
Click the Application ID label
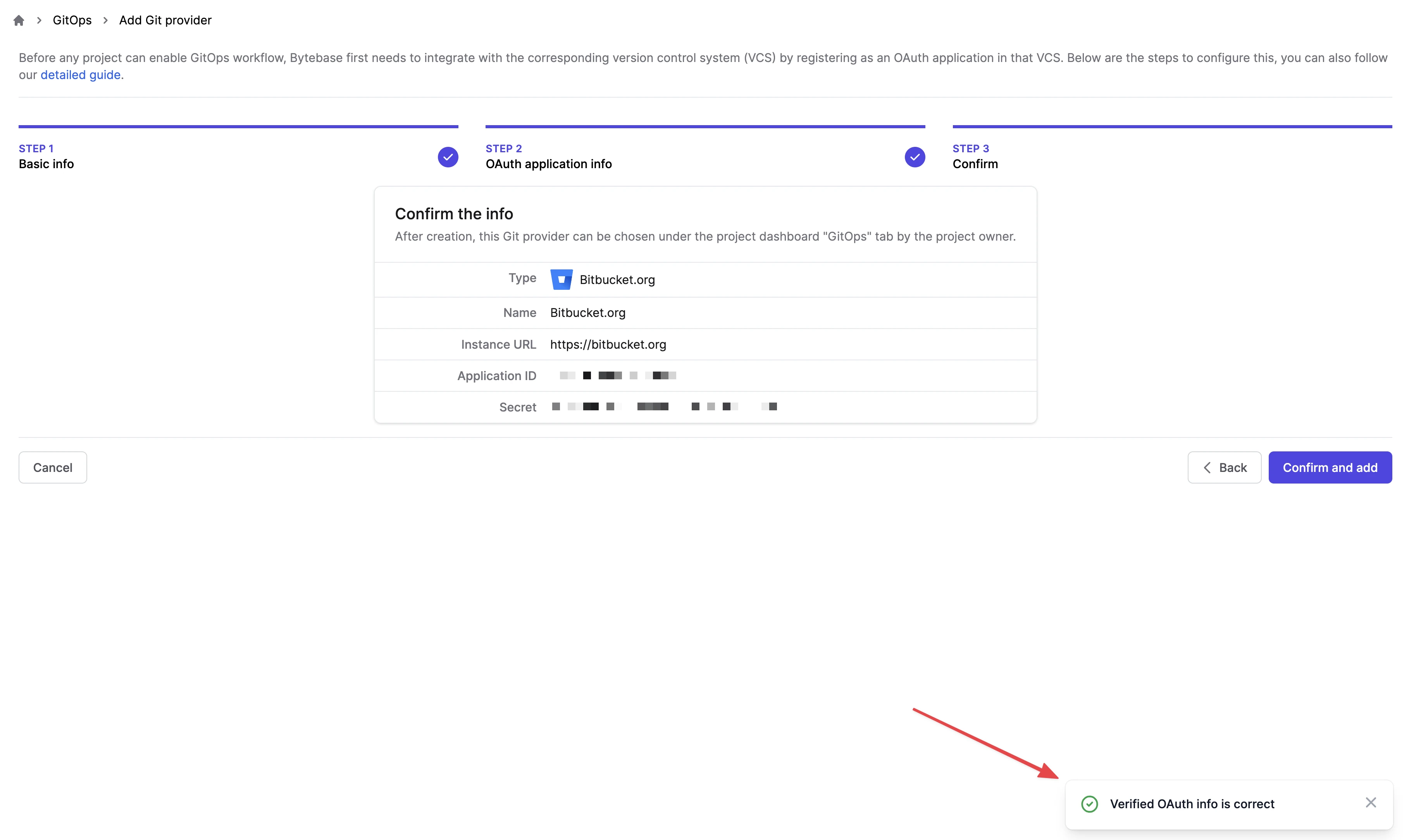click(496, 376)
